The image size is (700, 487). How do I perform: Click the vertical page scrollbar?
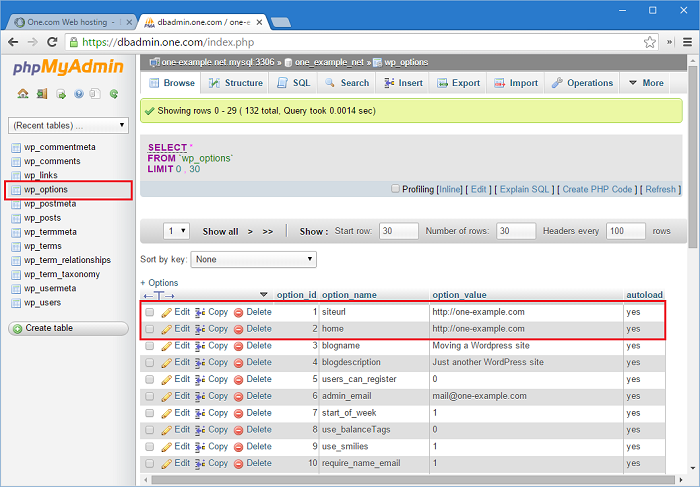[692, 156]
